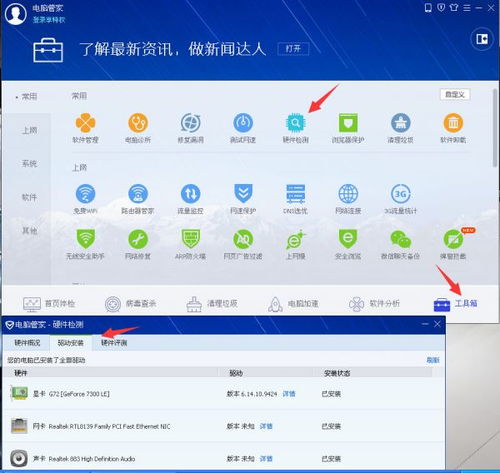Click the toolbox briefcase icon in banner
Viewport: 500px width, 473px height.
point(48,50)
